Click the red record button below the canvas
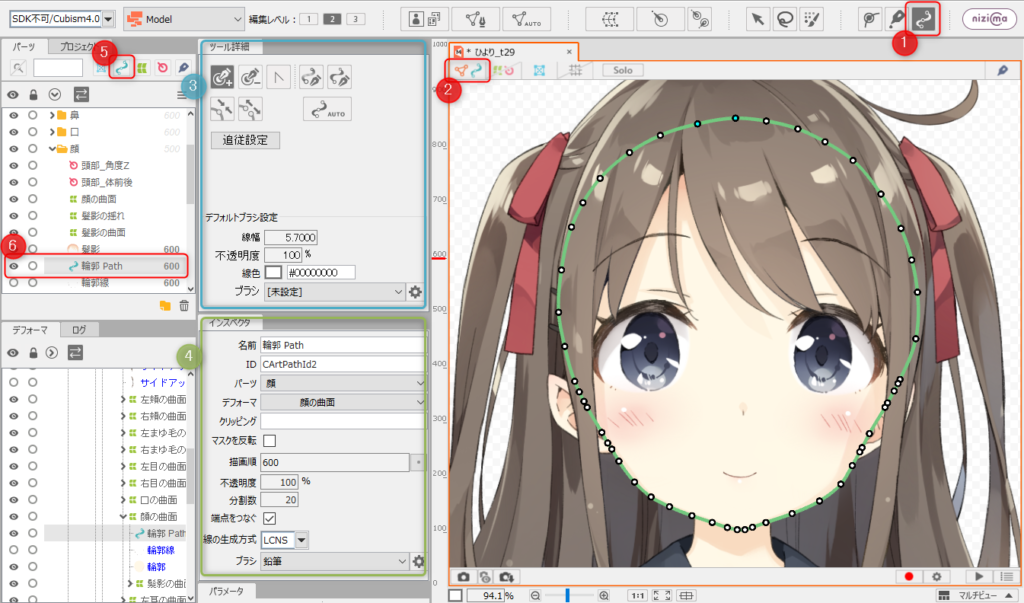 pos(908,576)
